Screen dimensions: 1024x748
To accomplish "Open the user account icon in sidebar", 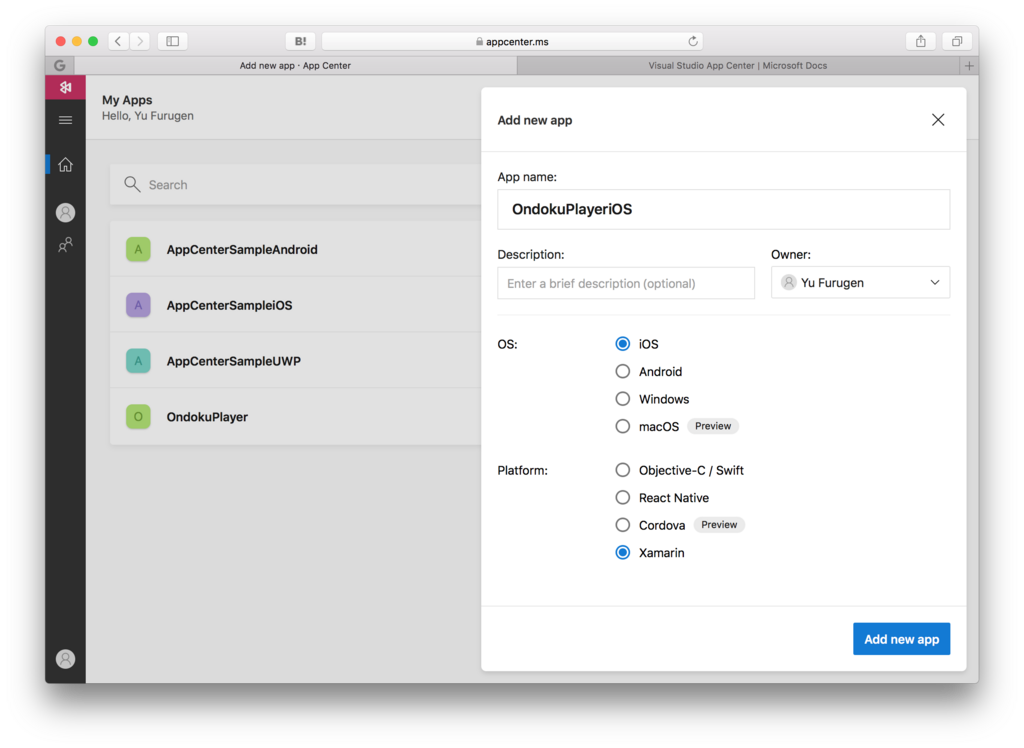I will (65, 212).
